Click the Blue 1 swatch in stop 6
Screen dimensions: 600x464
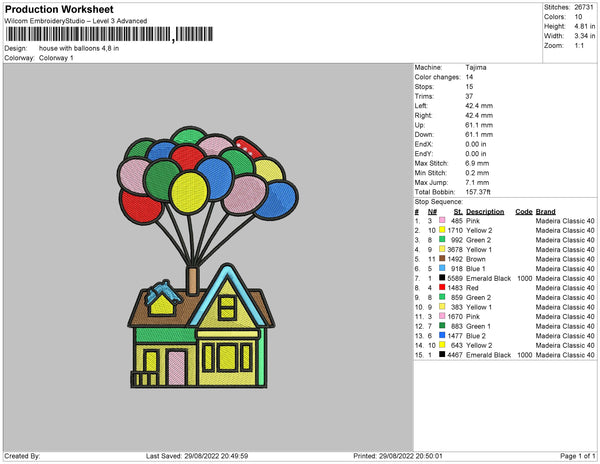442,268
